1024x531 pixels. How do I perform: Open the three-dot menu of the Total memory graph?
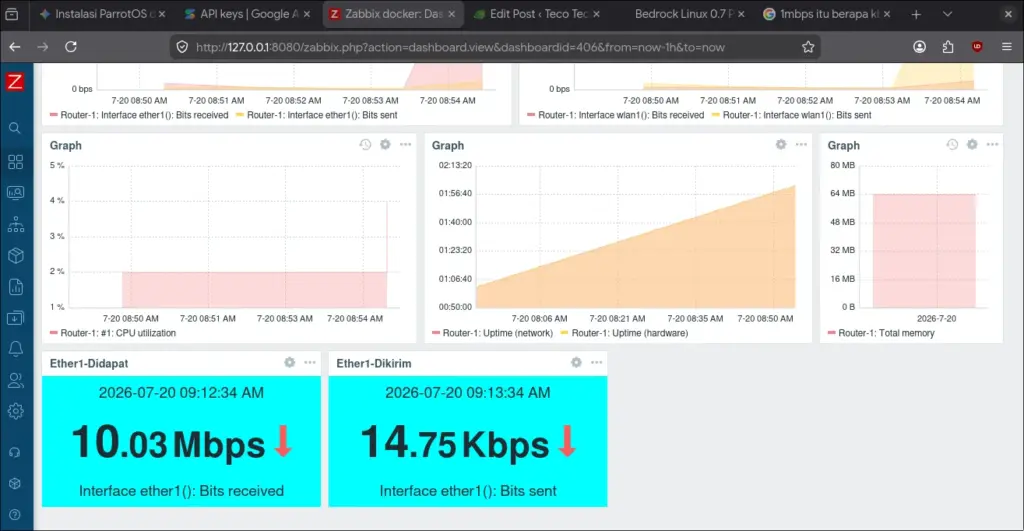(x=993, y=144)
